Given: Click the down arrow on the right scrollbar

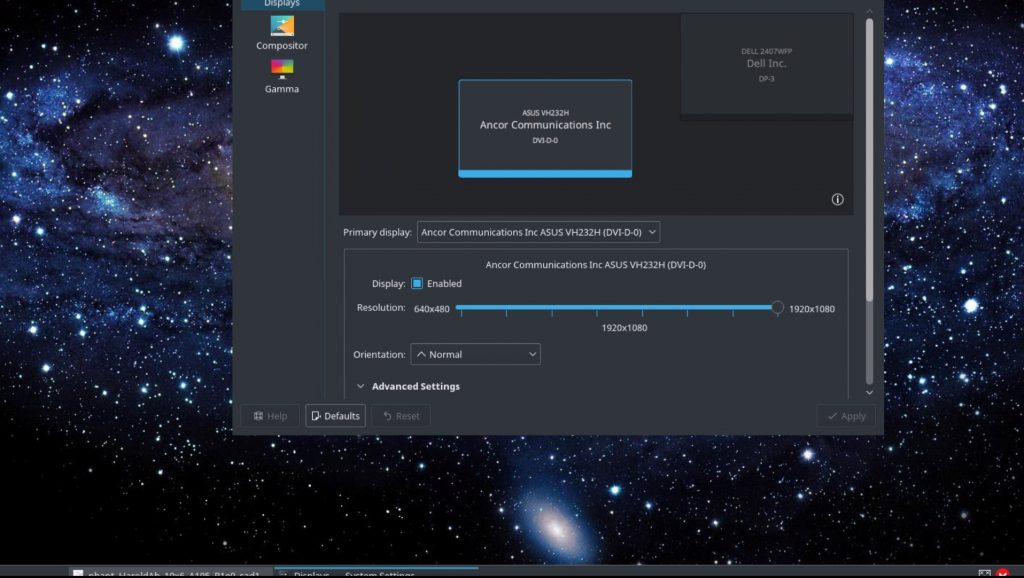Looking at the screenshot, I should pos(869,392).
